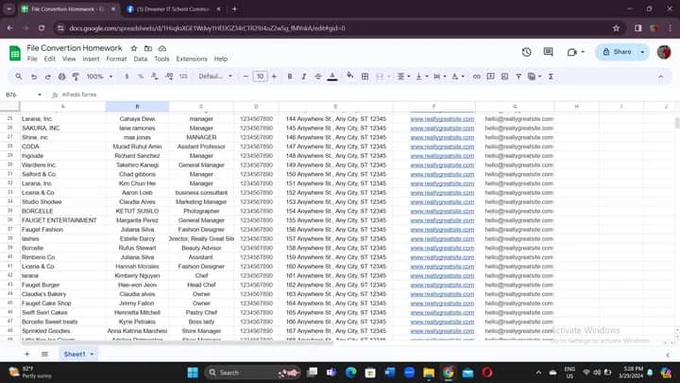The width and height of the screenshot is (680, 383).
Task: Open Share quick-actions dropdown arrow
Action: point(643,52)
